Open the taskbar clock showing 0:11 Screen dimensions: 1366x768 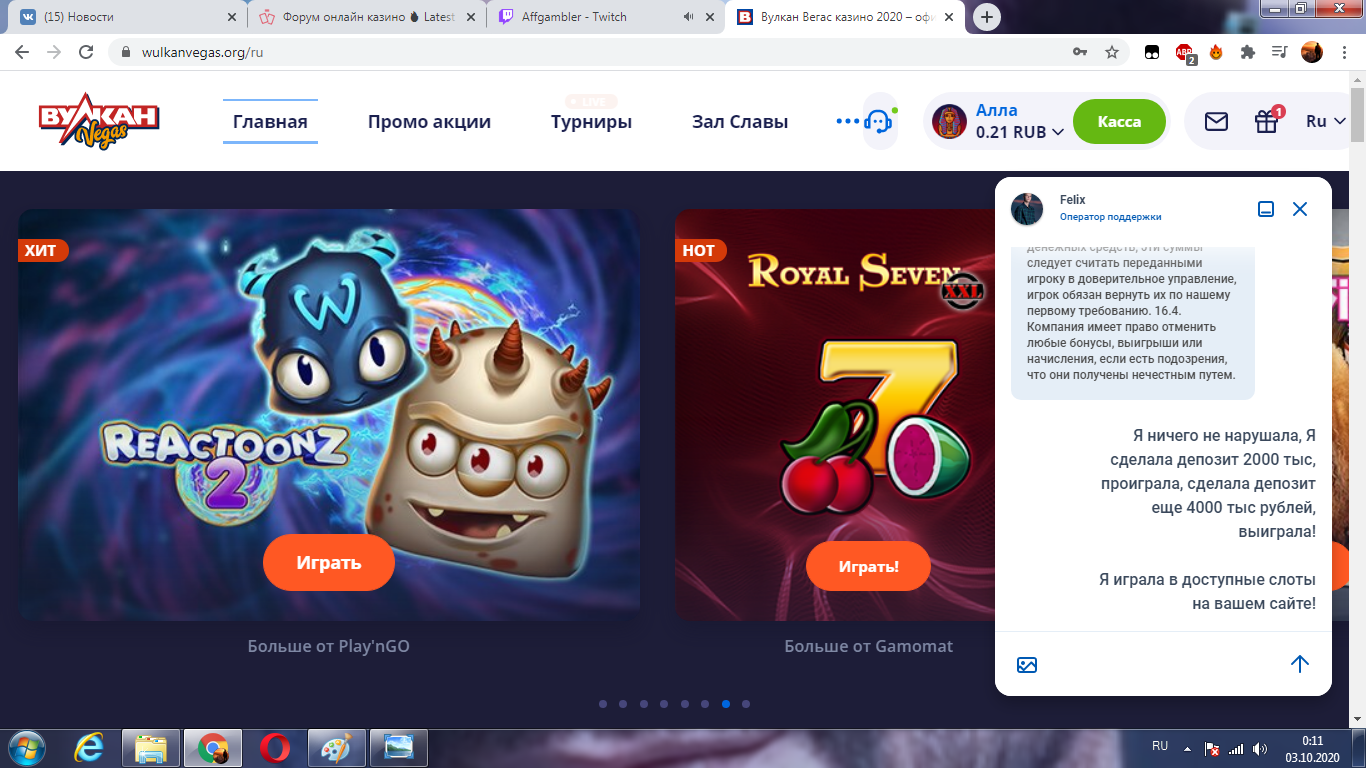[x=1312, y=748]
